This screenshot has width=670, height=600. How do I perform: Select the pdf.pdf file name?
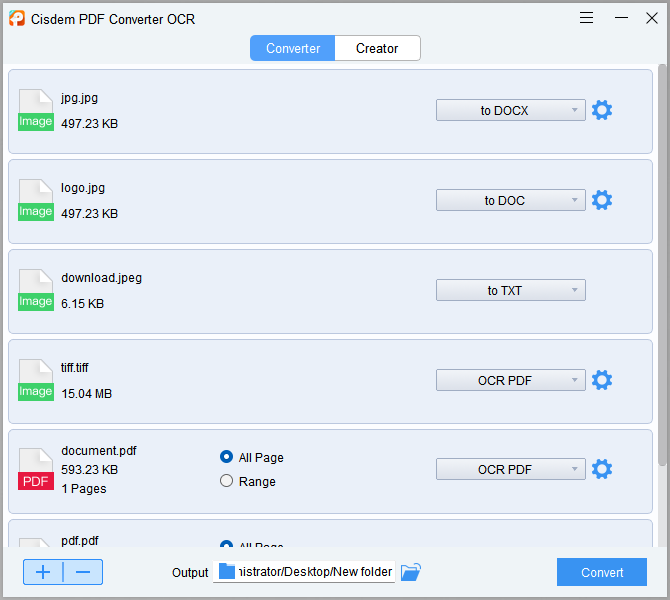point(80,541)
